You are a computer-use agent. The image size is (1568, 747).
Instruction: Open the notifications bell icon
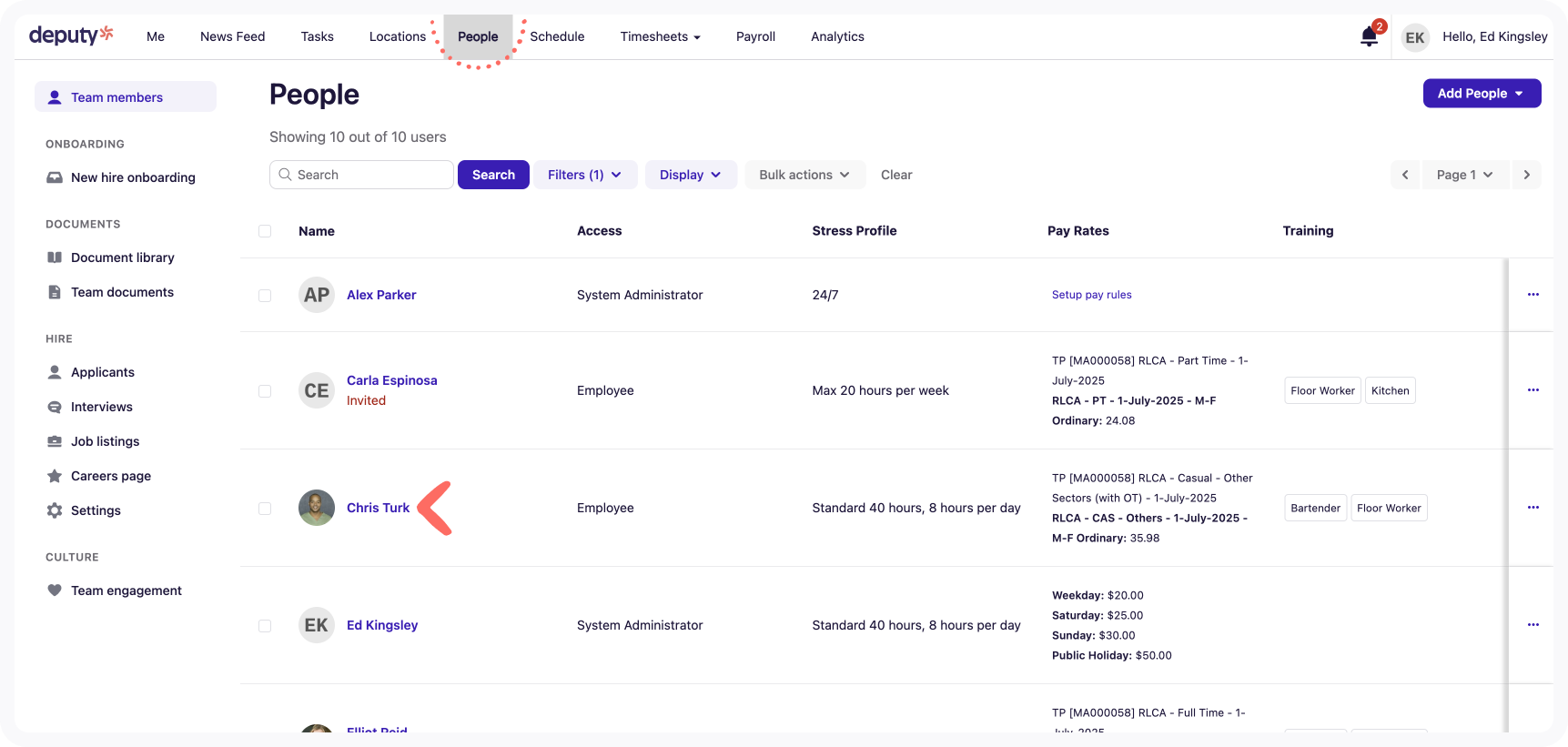point(1369,37)
